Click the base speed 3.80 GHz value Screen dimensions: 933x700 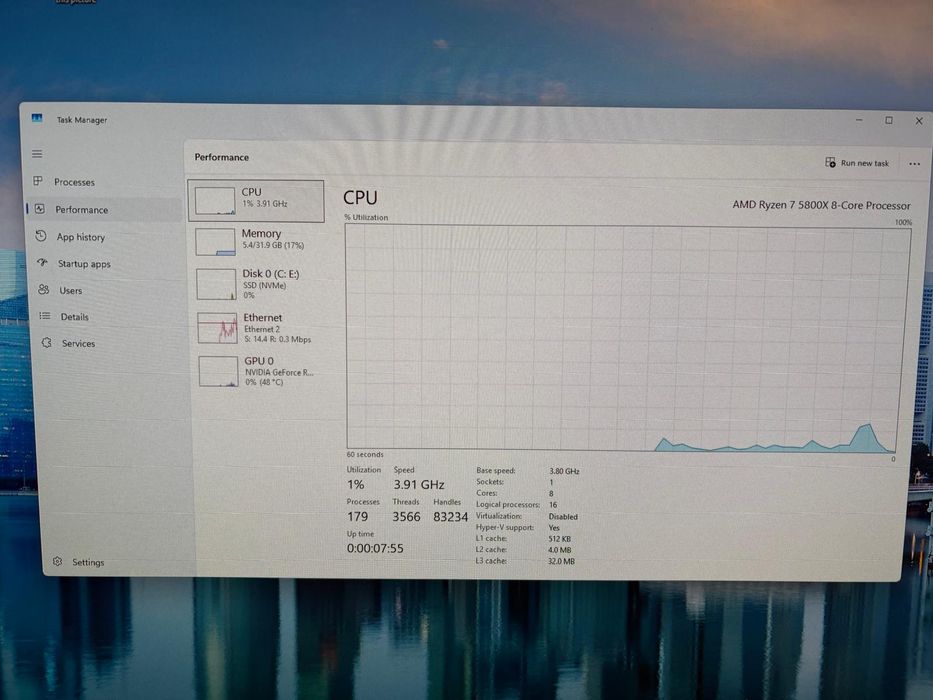pos(564,471)
